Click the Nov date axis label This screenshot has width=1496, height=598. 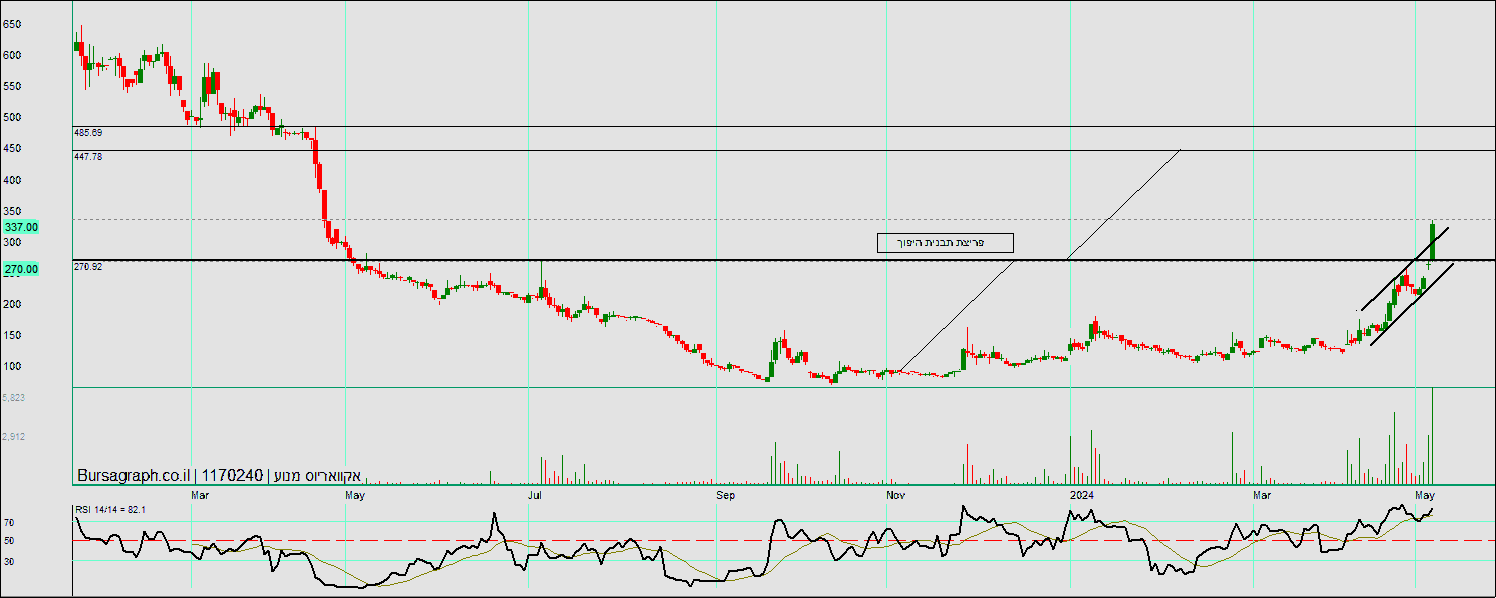click(x=895, y=494)
